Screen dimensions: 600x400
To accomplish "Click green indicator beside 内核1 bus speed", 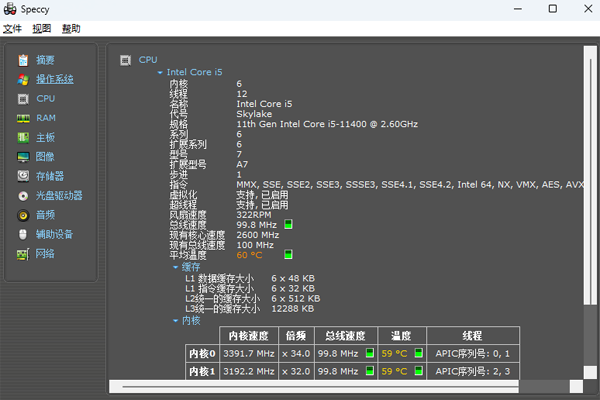I will 370,371.
